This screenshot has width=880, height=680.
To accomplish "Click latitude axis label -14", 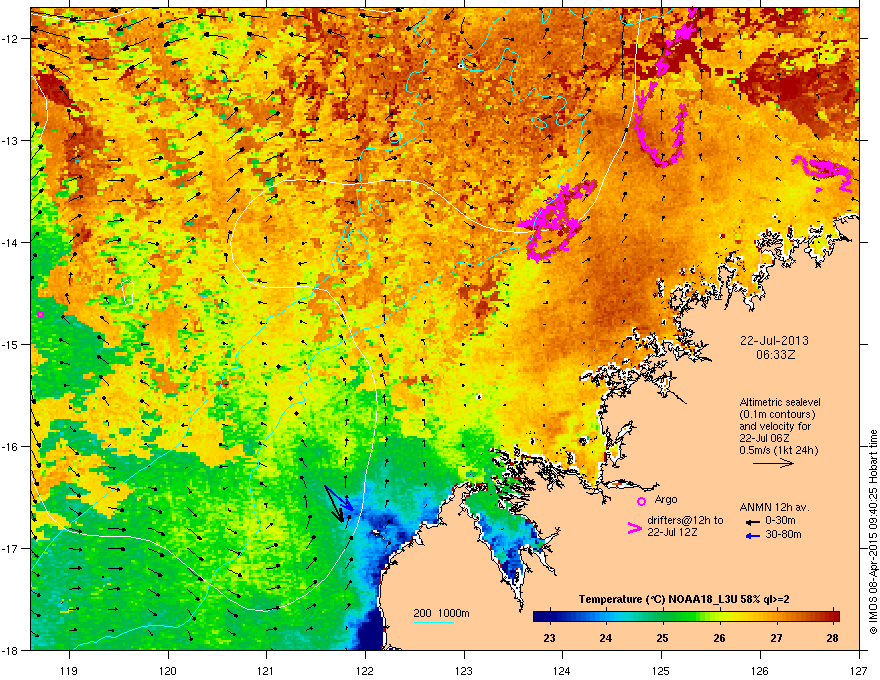I will [11, 242].
